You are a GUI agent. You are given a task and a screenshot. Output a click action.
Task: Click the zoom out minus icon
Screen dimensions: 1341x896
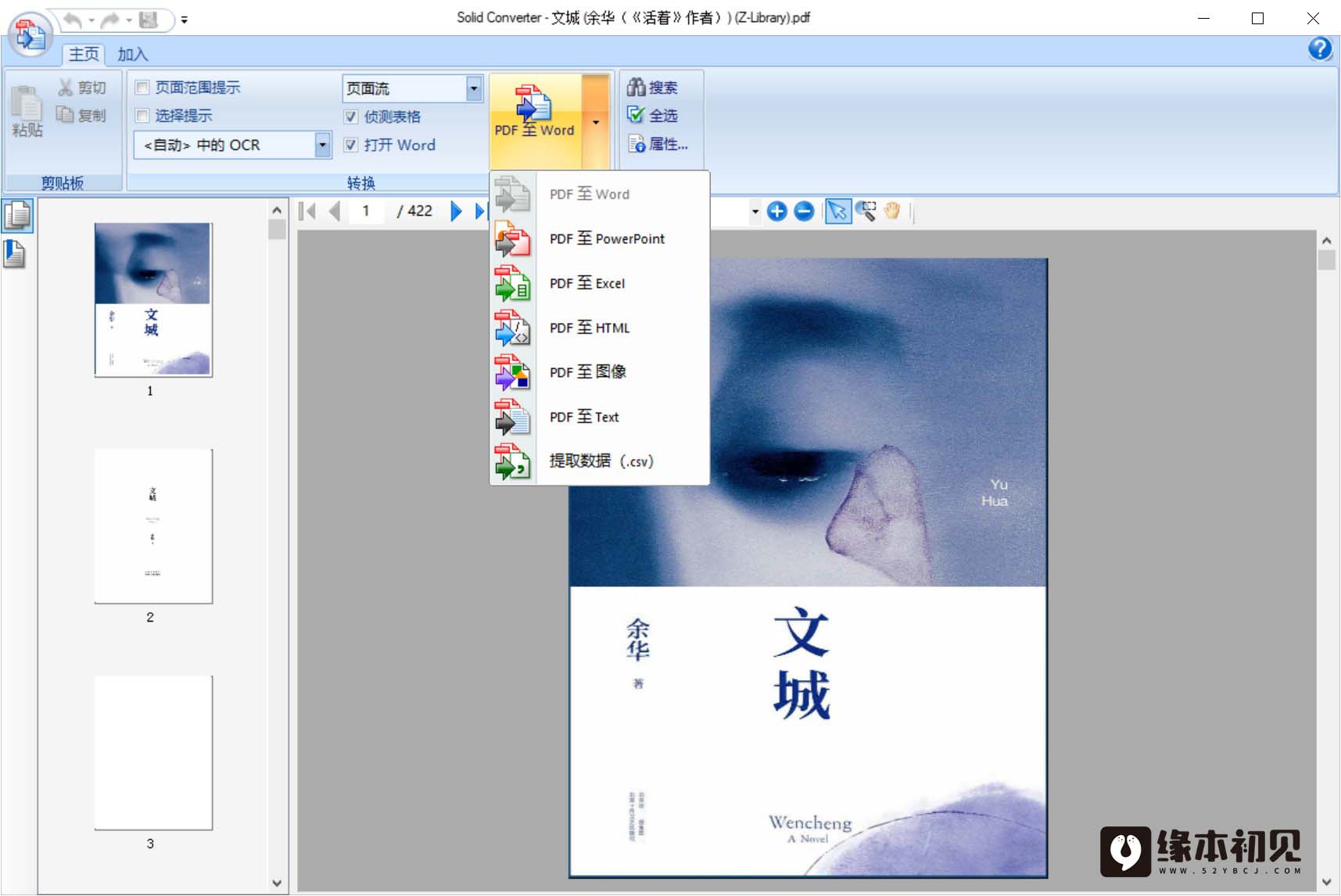pos(804,211)
